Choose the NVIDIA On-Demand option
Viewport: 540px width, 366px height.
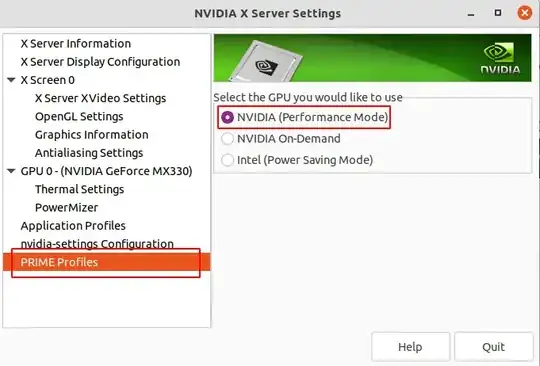pyautogui.click(x=227, y=139)
